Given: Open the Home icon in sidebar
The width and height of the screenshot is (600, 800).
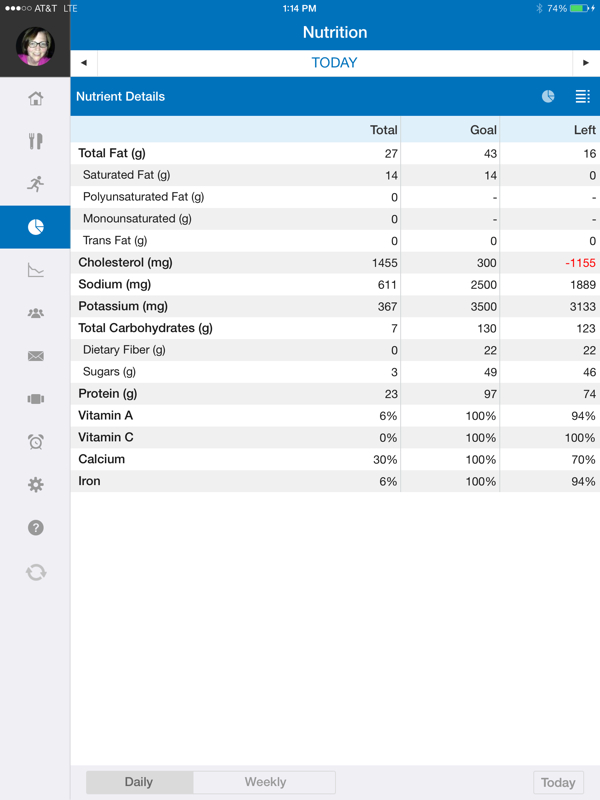Looking at the screenshot, I should (35, 98).
